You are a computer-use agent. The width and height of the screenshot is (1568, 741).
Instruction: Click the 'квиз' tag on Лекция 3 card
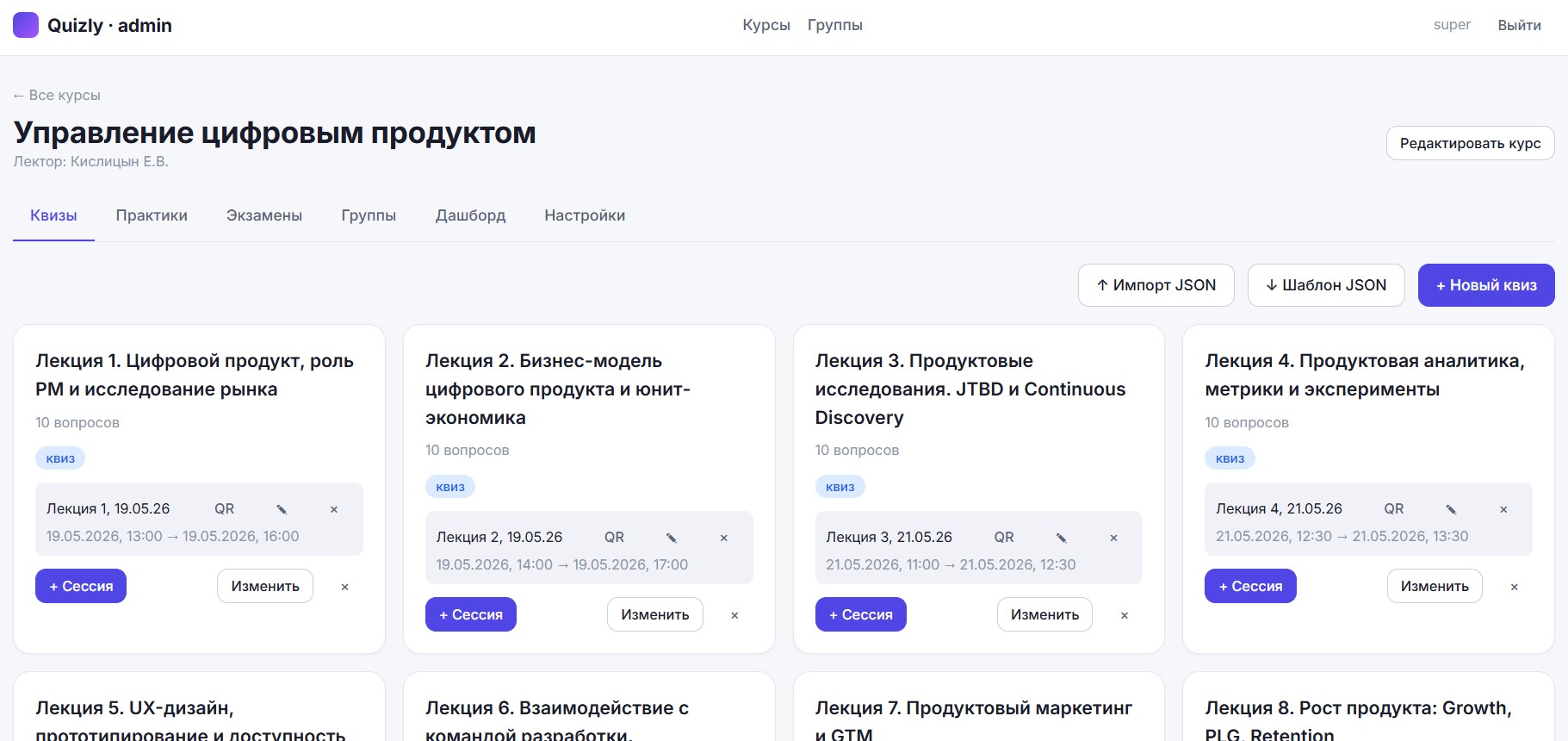pos(840,487)
